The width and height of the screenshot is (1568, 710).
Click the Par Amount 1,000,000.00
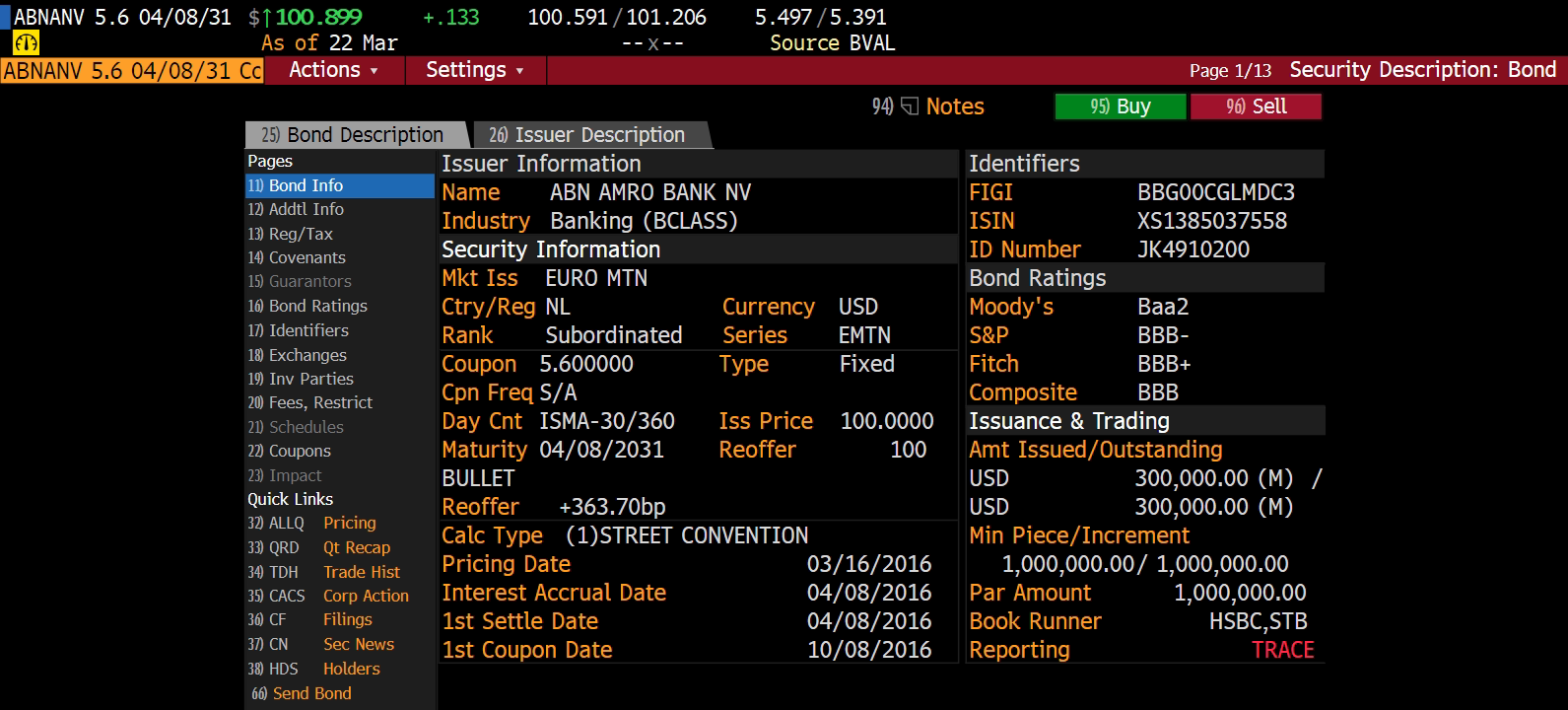[1240, 593]
